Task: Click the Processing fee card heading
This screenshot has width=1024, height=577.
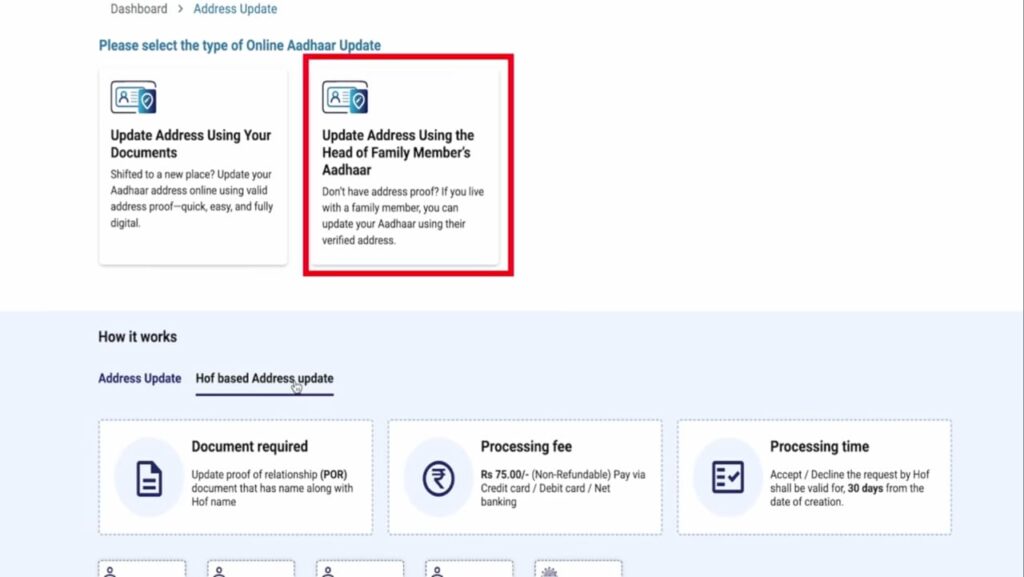Action: pyautogui.click(x=526, y=447)
